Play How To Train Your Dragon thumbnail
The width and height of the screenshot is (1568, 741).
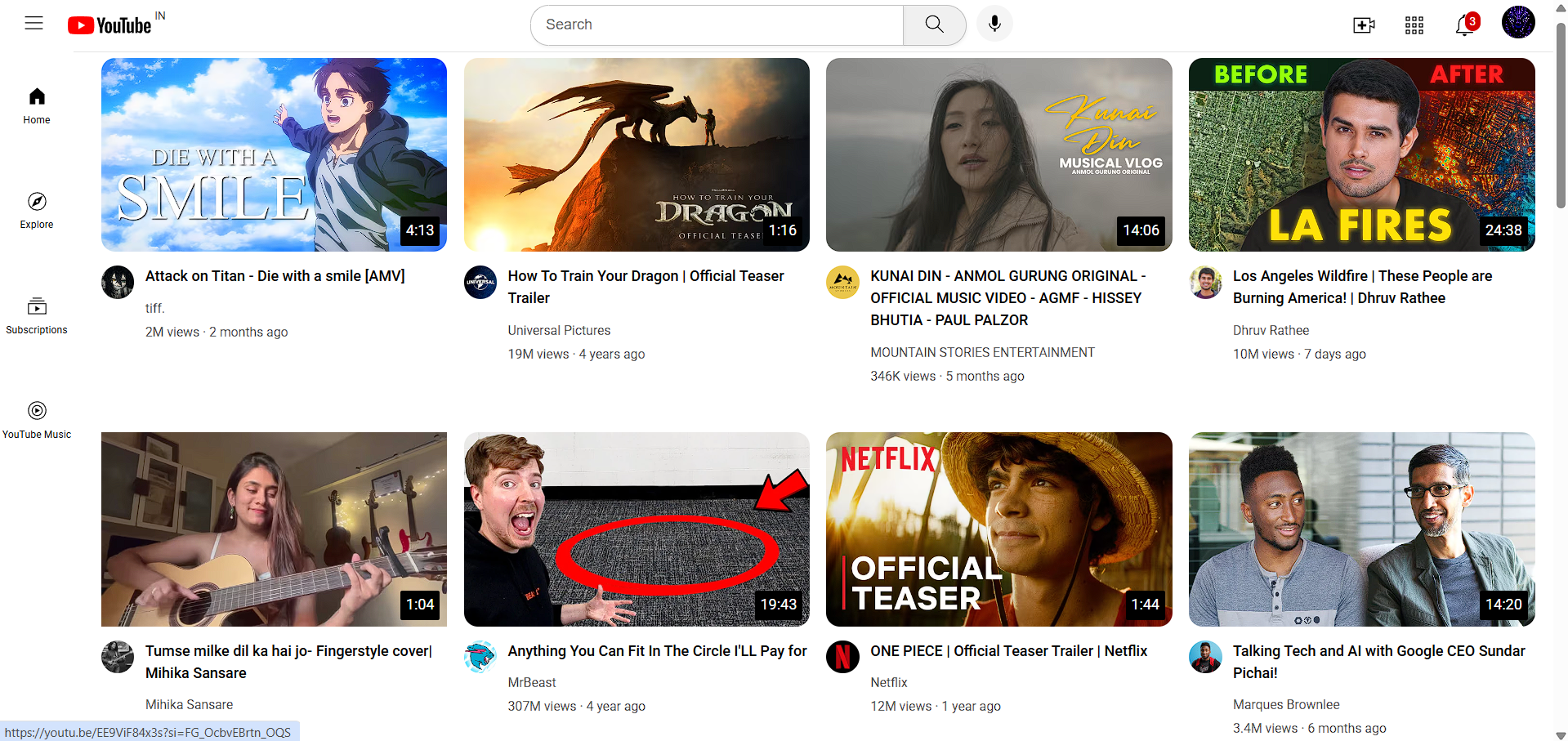(637, 154)
